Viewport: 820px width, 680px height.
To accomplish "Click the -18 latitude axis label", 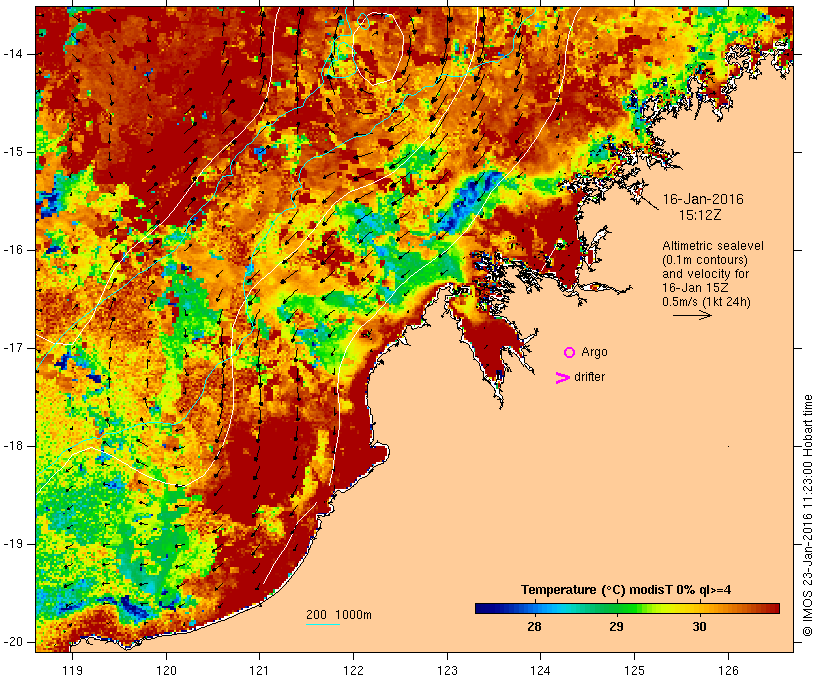I will click(13, 446).
